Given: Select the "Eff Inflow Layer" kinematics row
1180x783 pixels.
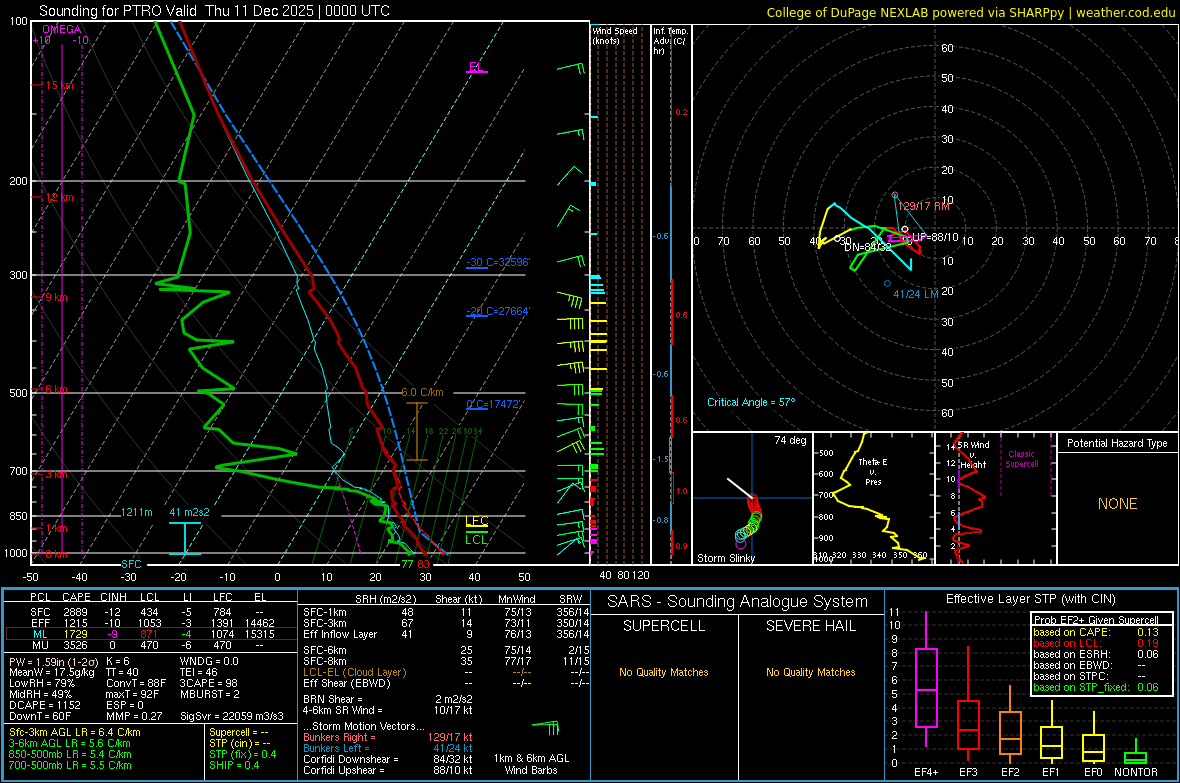Looking at the screenshot, I should pyautogui.click(x=444, y=634).
